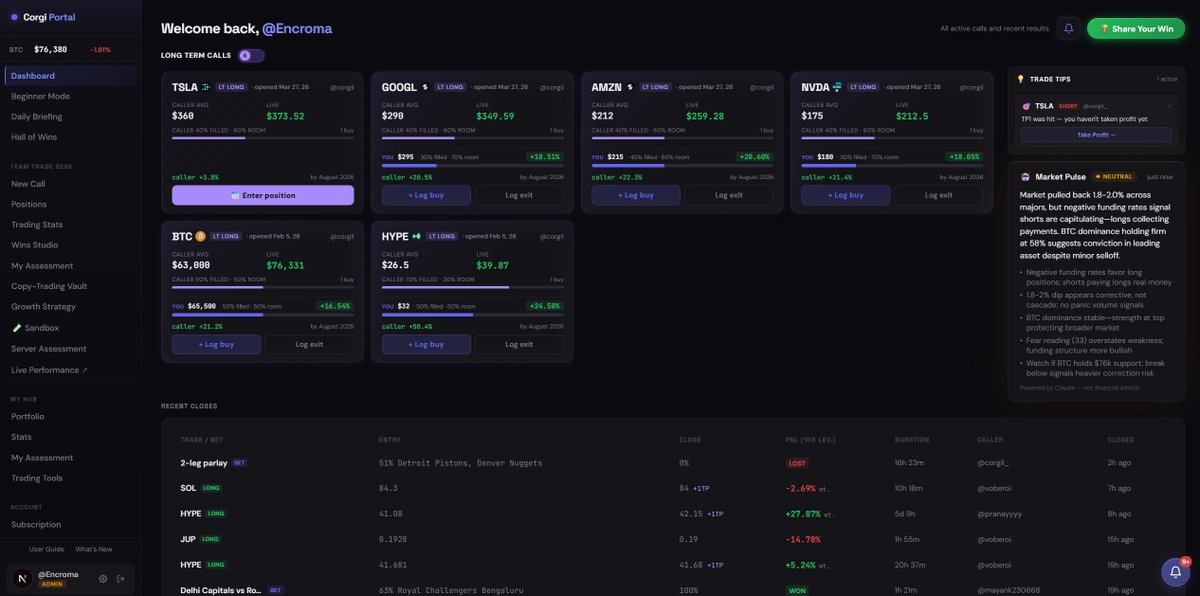
Task: Log exit on AMZN card
Action: point(729,195)
